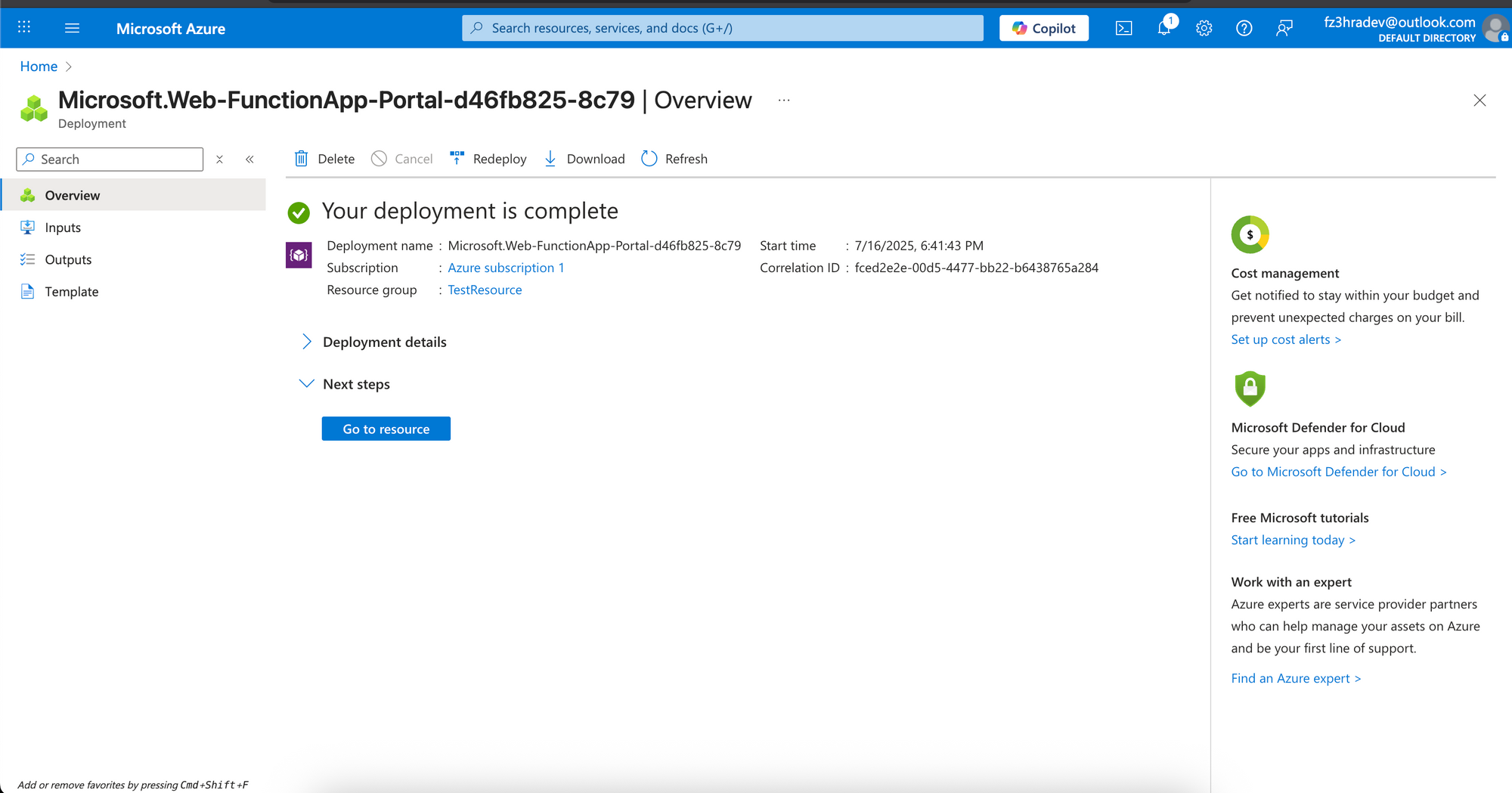This screenshot has height=793, width=1512.
Task: Open Go to Microsoft Defender for Cloud link
Action: click(x=1339, y=472)
